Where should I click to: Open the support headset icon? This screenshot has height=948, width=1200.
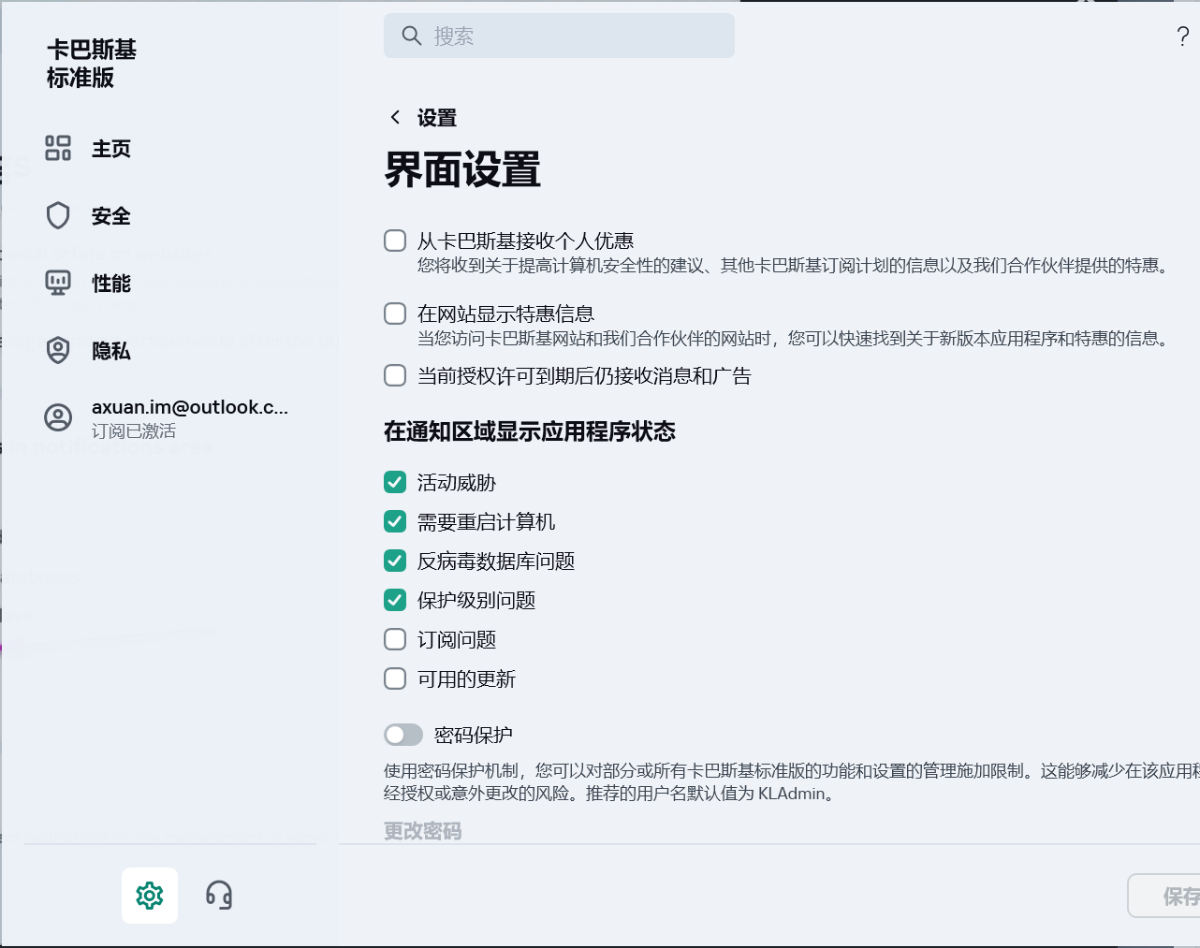coord(219,895)
